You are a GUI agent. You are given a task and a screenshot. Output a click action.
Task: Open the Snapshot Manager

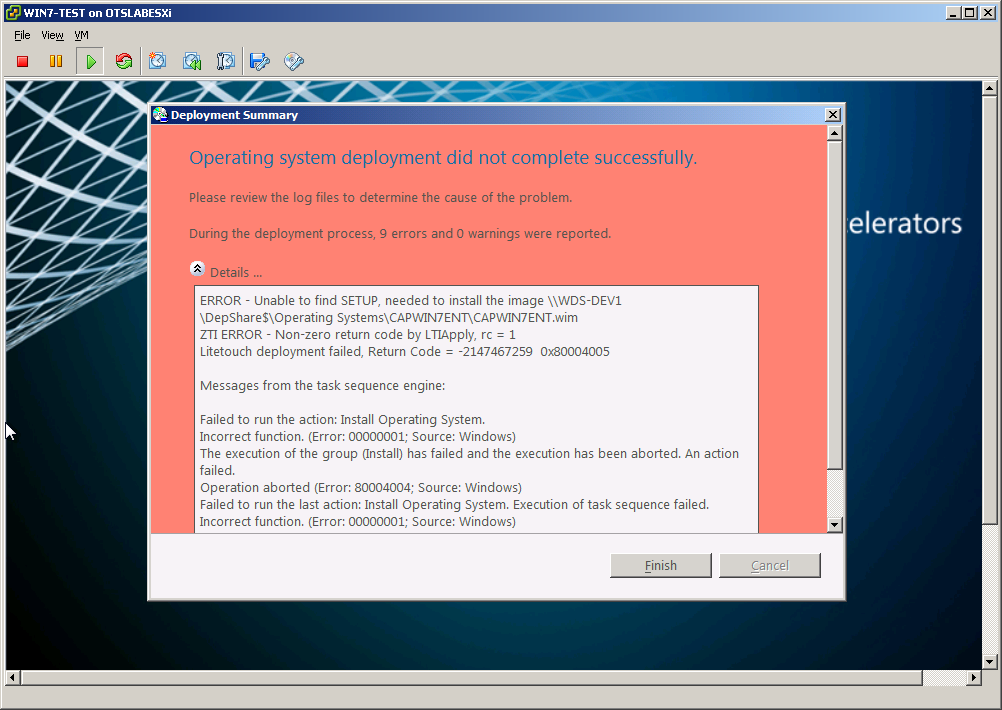click(226, 62)
